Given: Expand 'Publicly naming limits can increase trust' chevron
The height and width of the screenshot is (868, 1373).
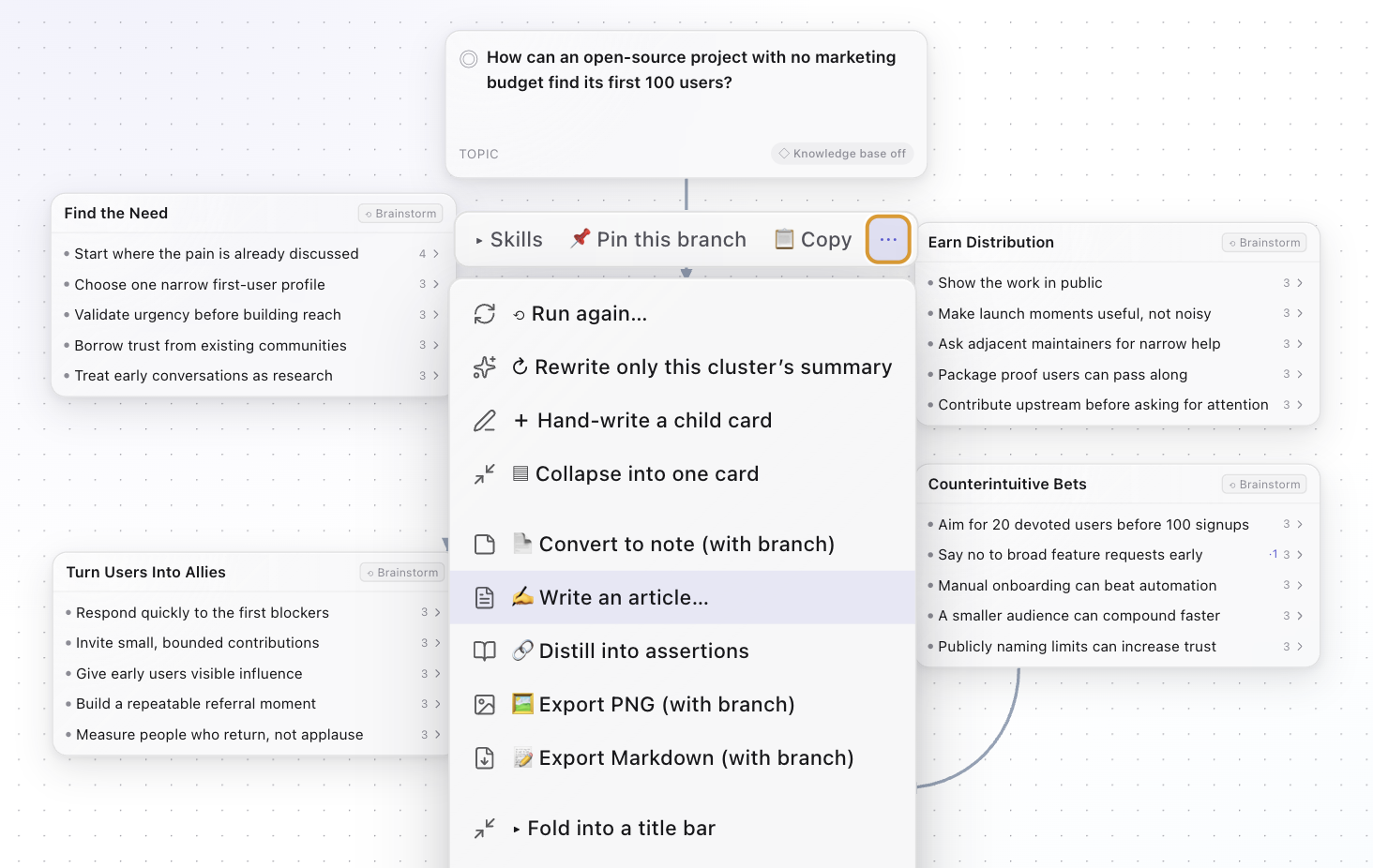Looking at the screenshot, I should pos(1300,647).
